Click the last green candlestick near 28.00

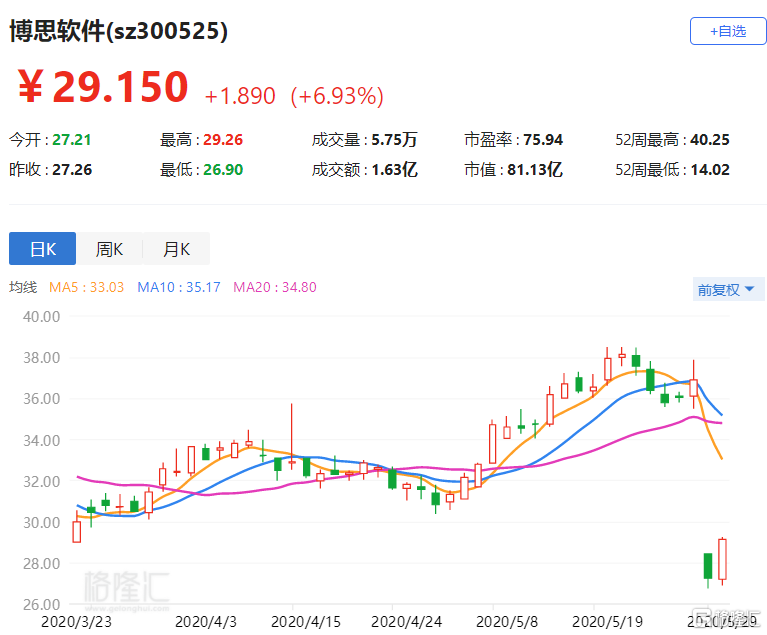[708, 567]
